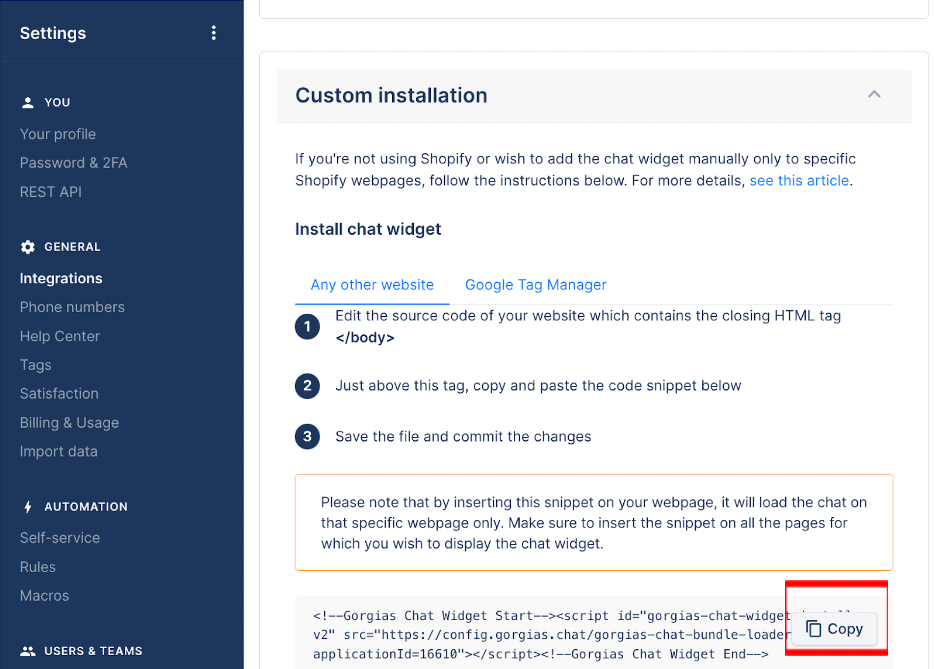This screenshot has width=935, height=669.
Task: Click the Custom installation heading
Action: pos(391,95)
